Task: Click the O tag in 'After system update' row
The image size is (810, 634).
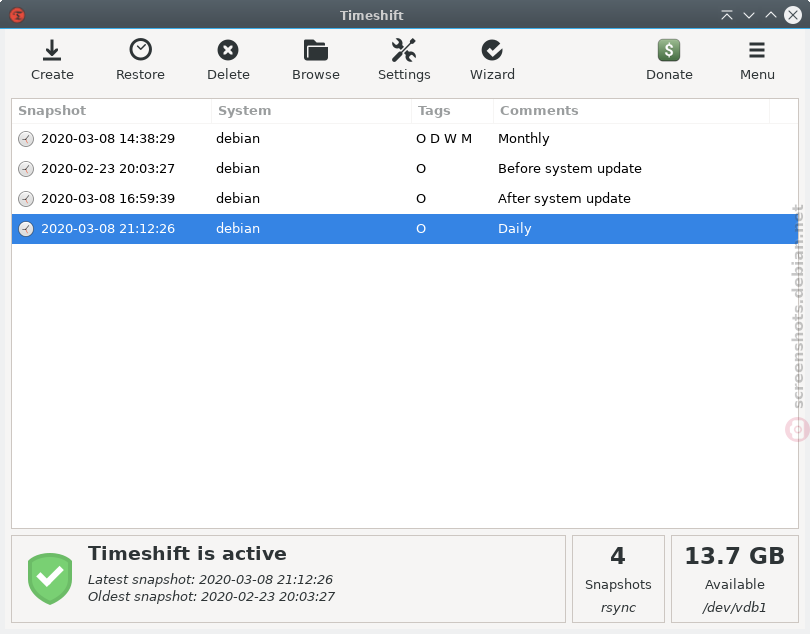Action: coord(420,198)
